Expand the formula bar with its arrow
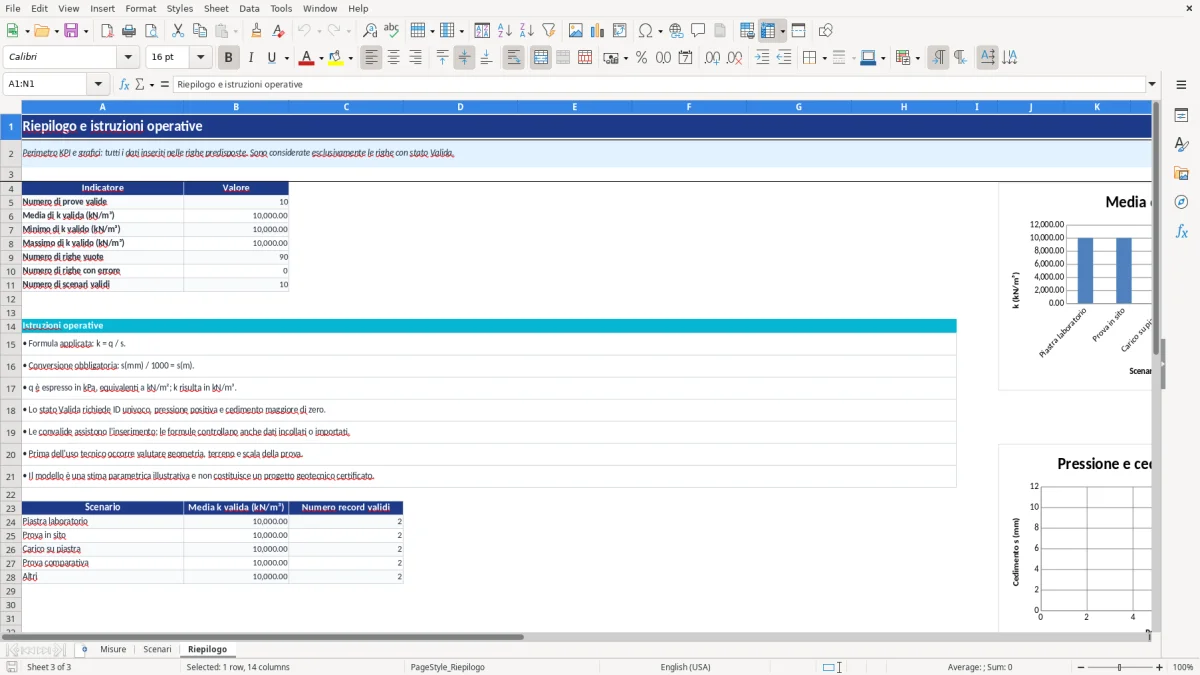The width and height of the screenshot is (1200, 675). point(1152,84)
